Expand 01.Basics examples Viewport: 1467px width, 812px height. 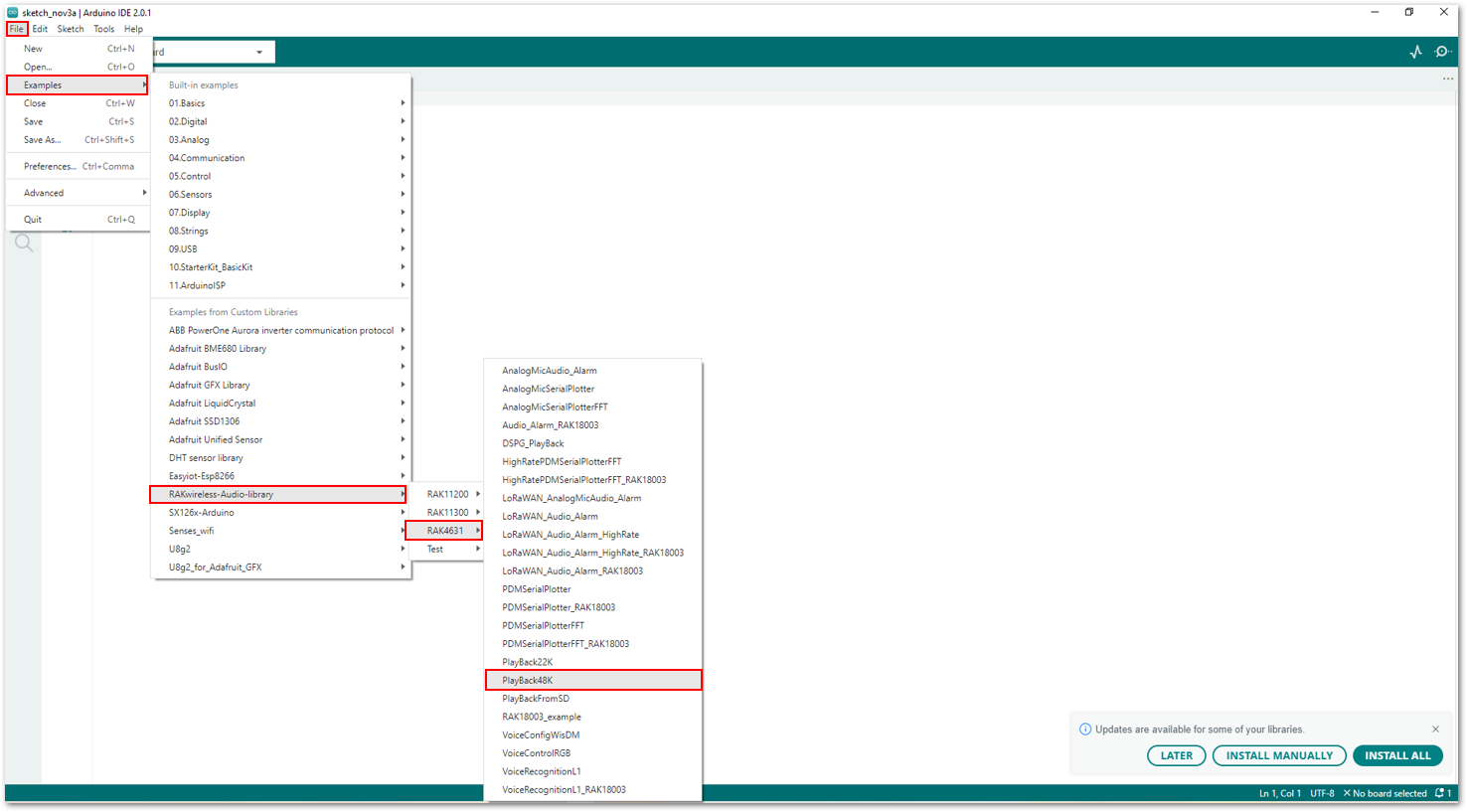(x=281, y=103)
